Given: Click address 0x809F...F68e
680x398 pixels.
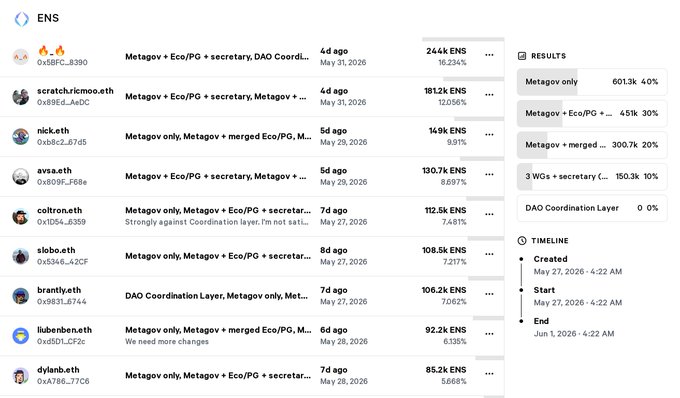Looking at the screenshot, I should coord(62,182).
